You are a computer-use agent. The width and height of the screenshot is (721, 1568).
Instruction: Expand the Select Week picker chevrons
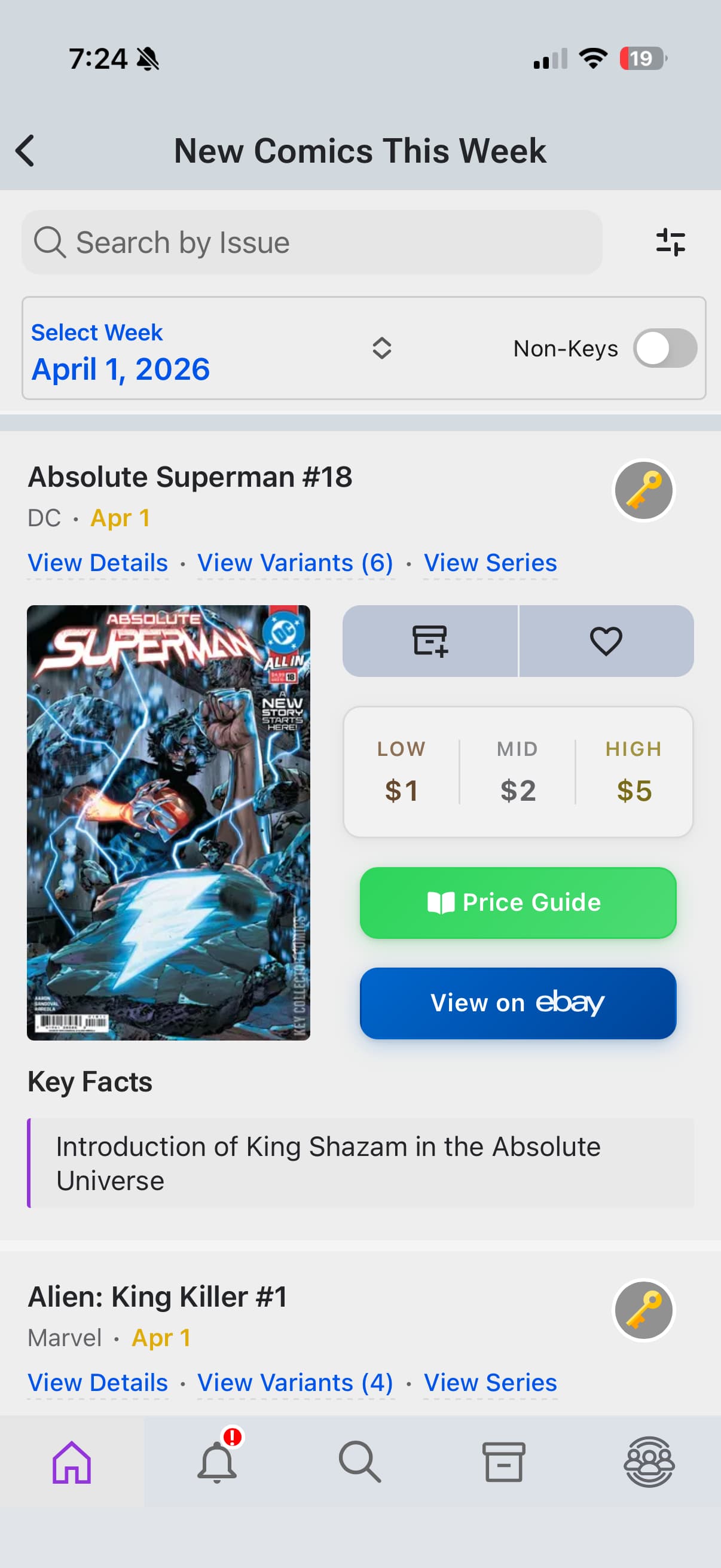click(x=381, y=348)
